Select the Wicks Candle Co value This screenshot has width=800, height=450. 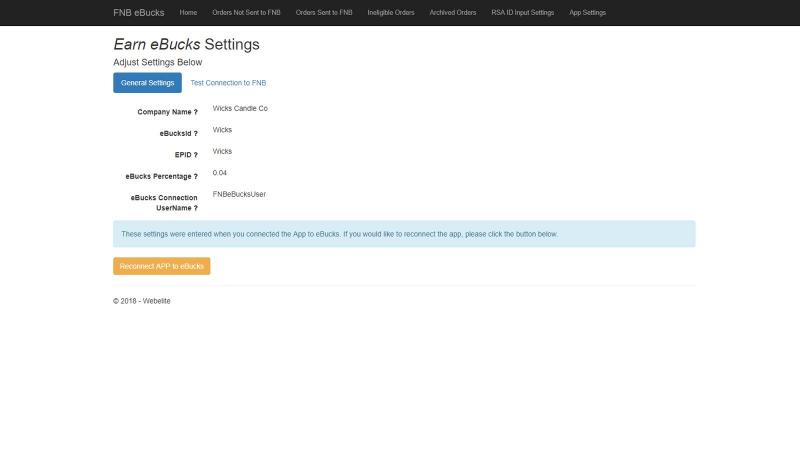pos(240,108)
